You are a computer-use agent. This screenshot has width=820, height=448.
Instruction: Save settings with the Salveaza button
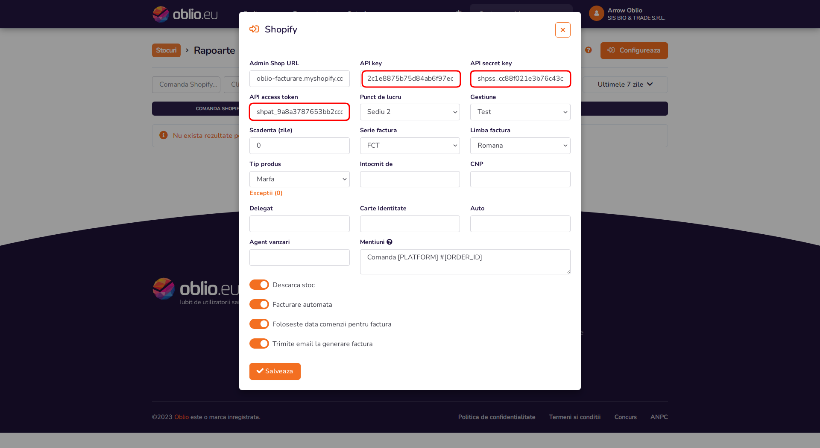(x=275, y=371)
